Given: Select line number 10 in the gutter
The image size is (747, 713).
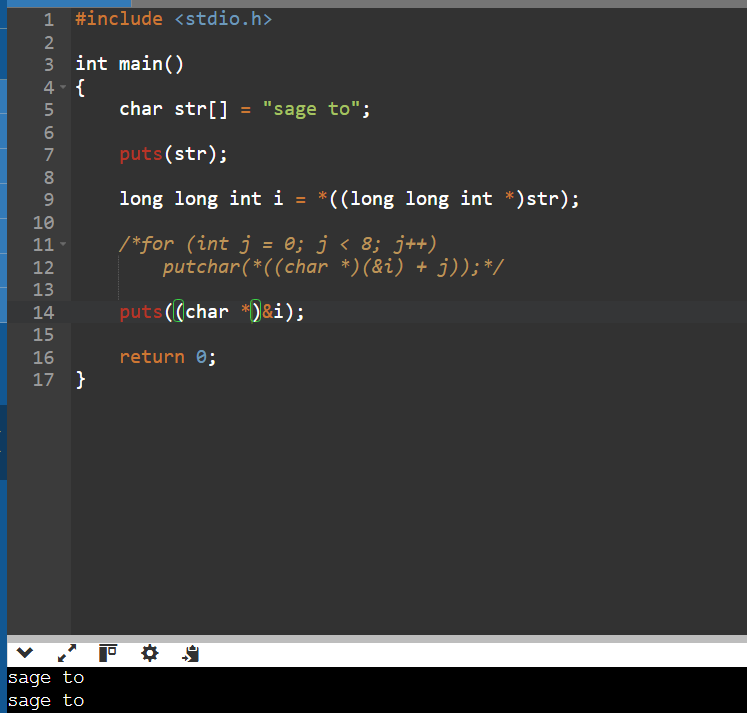Looking at the screenshot, I should (x=43, y=222).
